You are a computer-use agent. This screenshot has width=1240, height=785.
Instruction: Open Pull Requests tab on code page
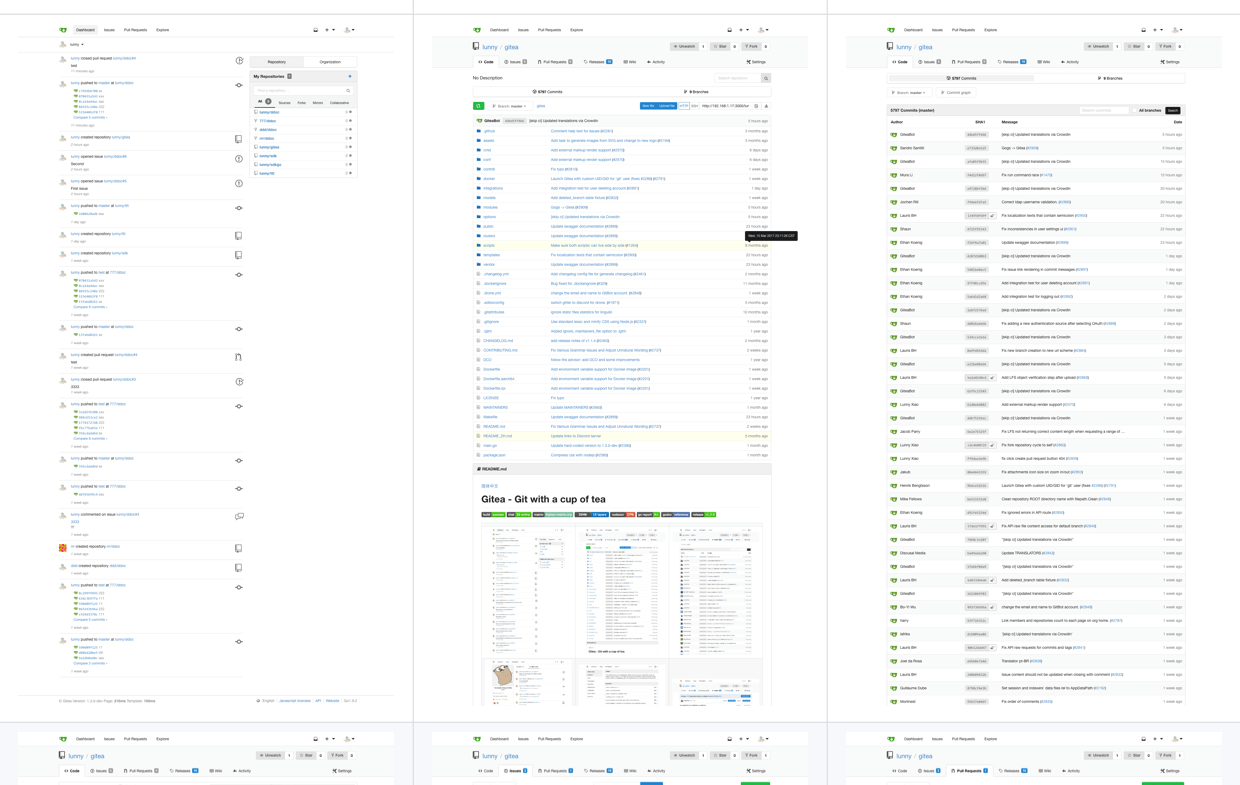pyautogui.click(x=555, y=62)
